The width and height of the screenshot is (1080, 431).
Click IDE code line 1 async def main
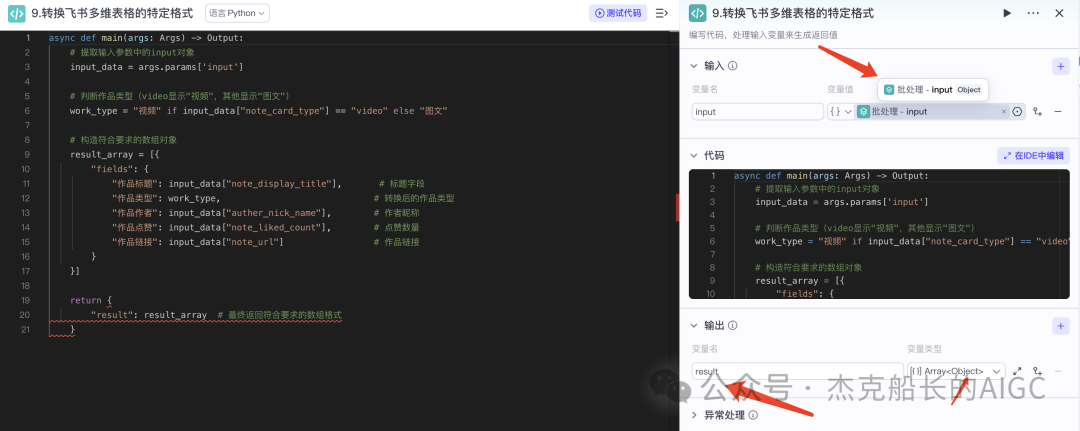[x=146, y=38]
